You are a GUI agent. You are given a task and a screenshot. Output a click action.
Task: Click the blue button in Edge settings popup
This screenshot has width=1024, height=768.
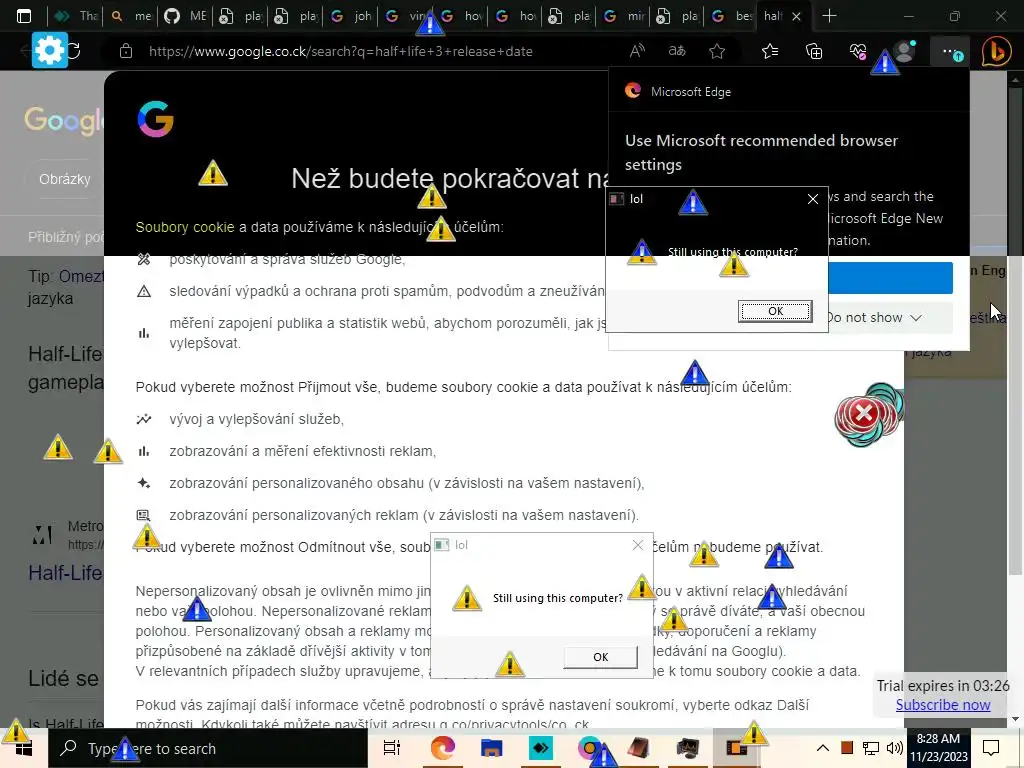[889, 278]
